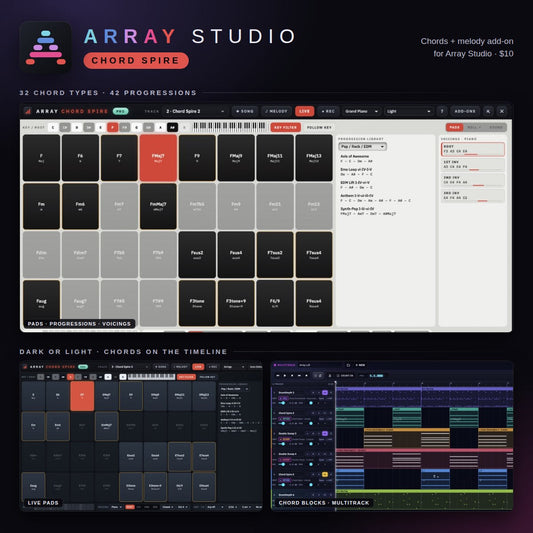Viewport: 533px width, 533px height.
Task: Click the large Array Studio app icon
Action: point(46,47)
